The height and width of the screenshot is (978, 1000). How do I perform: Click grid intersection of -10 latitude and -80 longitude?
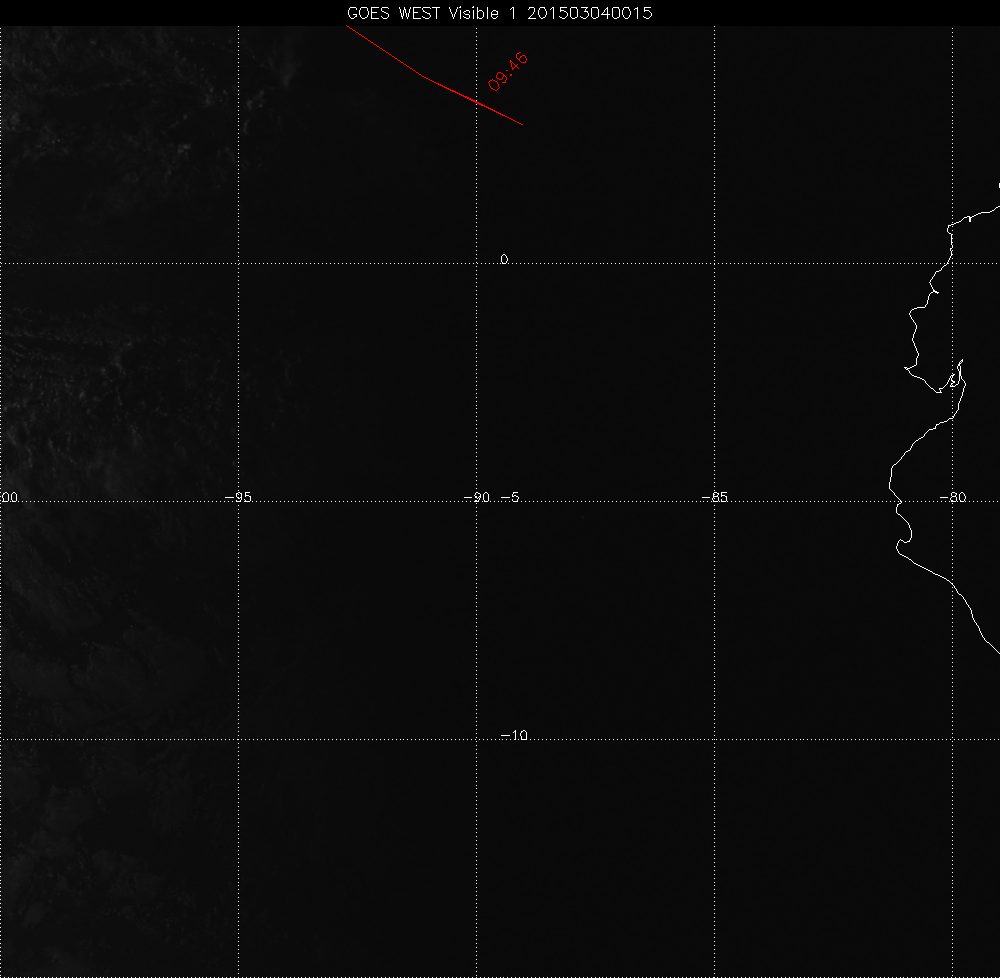[x=952, y=739]
